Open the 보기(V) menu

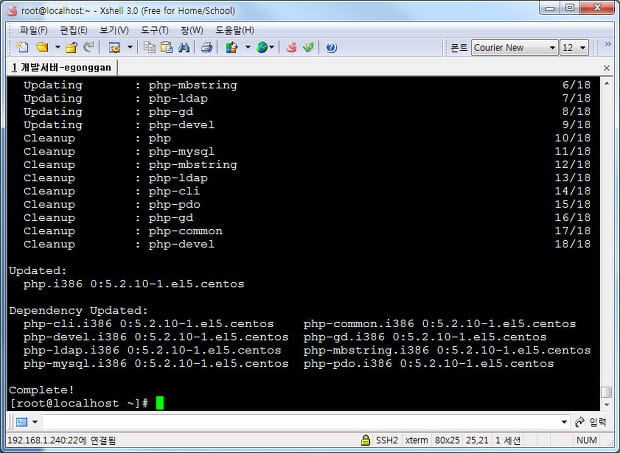pos(114,30)
